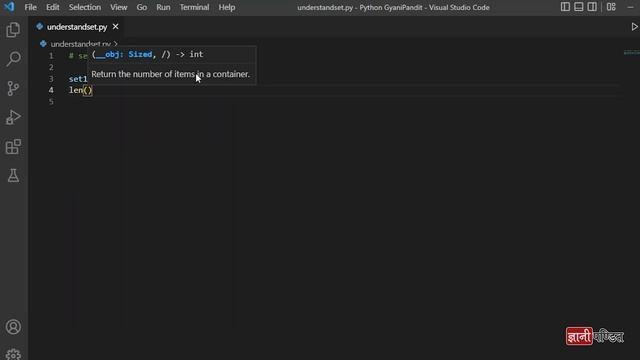Open the Go menu

point(142,7)
